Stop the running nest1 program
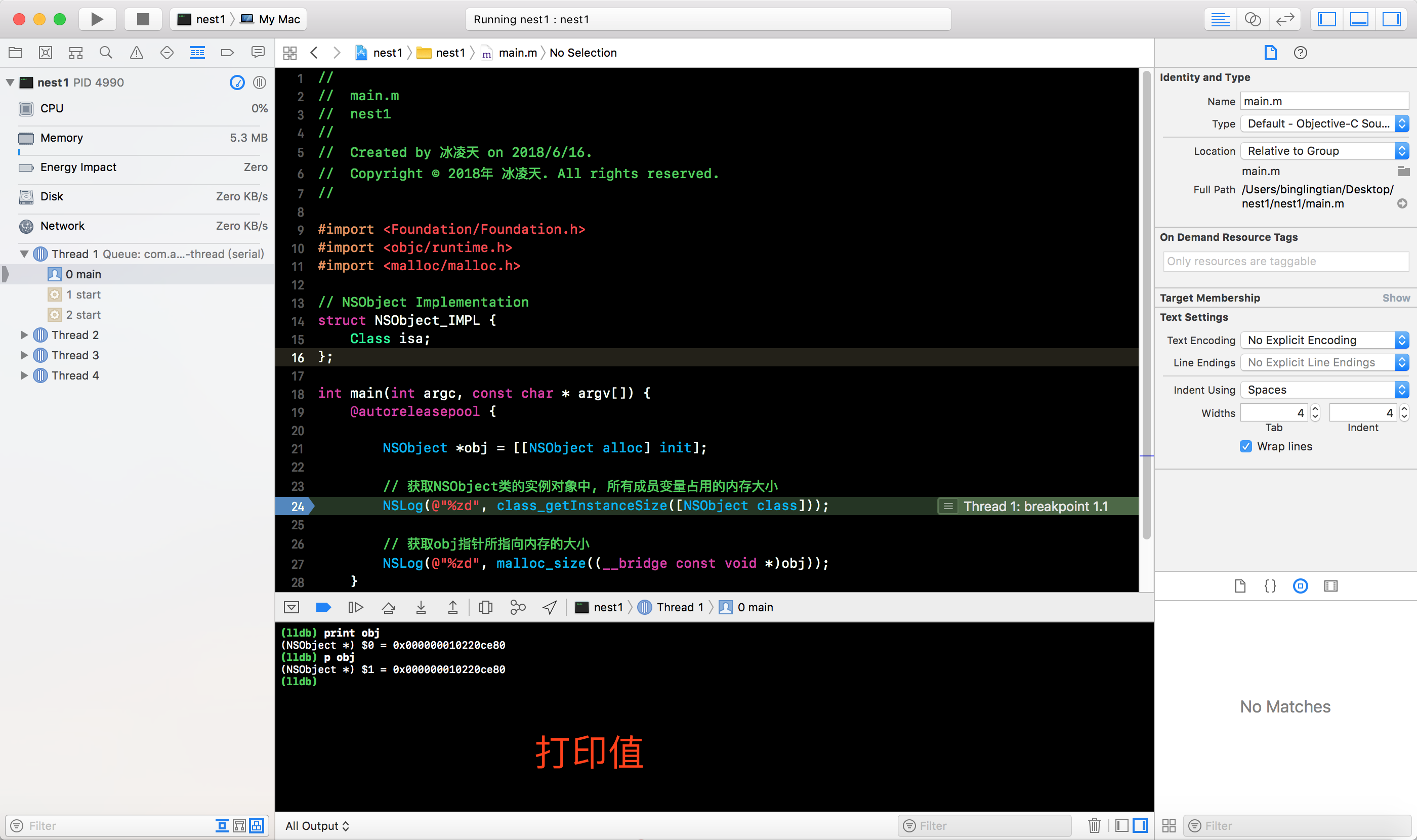The width and height of the screenshot is (1417, 840). coord(143,19)
